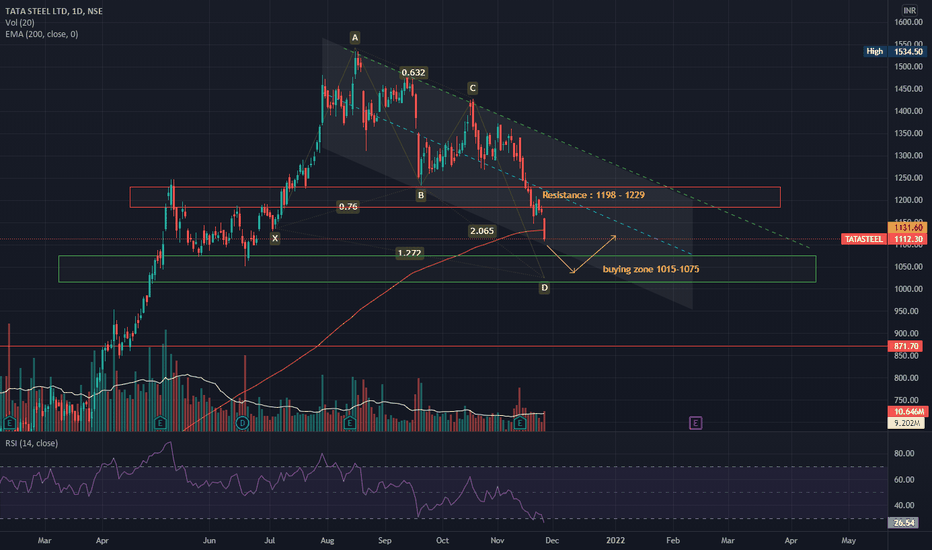Image resolution: width=932 pixels, height=550 pixels.
Task: Click the 1400.00 price axis level
Action: click(908, 111)
